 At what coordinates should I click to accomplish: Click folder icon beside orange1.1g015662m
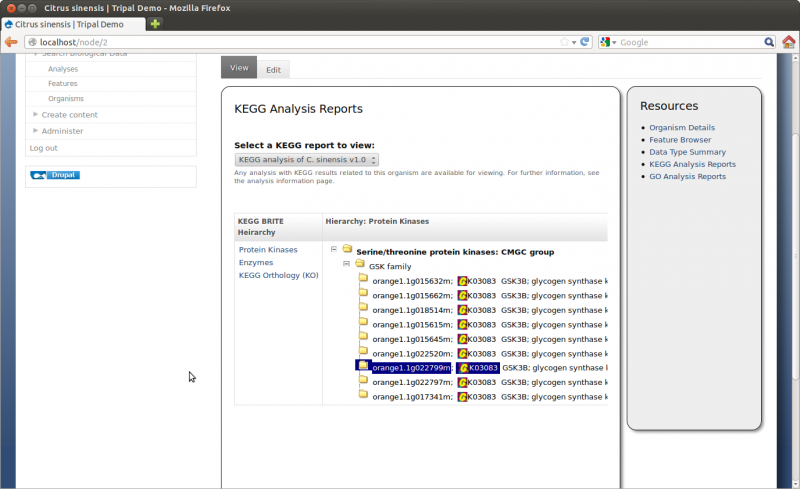pyautogui.click(x=363, y=292)
